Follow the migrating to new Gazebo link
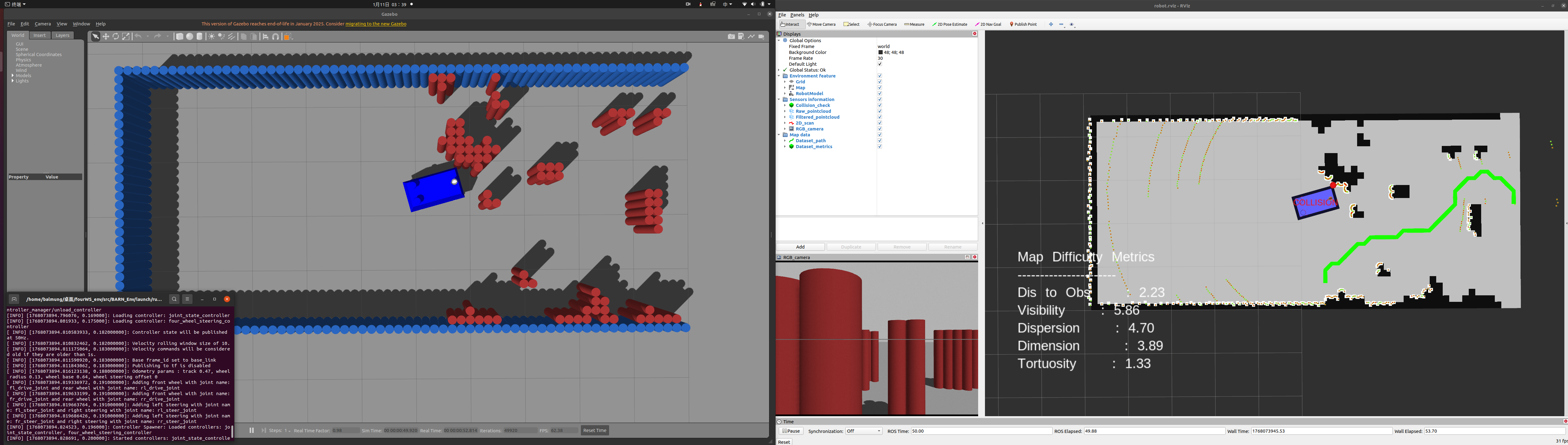The height and width of the screenshot is (445, 1568). pos(376,24)
